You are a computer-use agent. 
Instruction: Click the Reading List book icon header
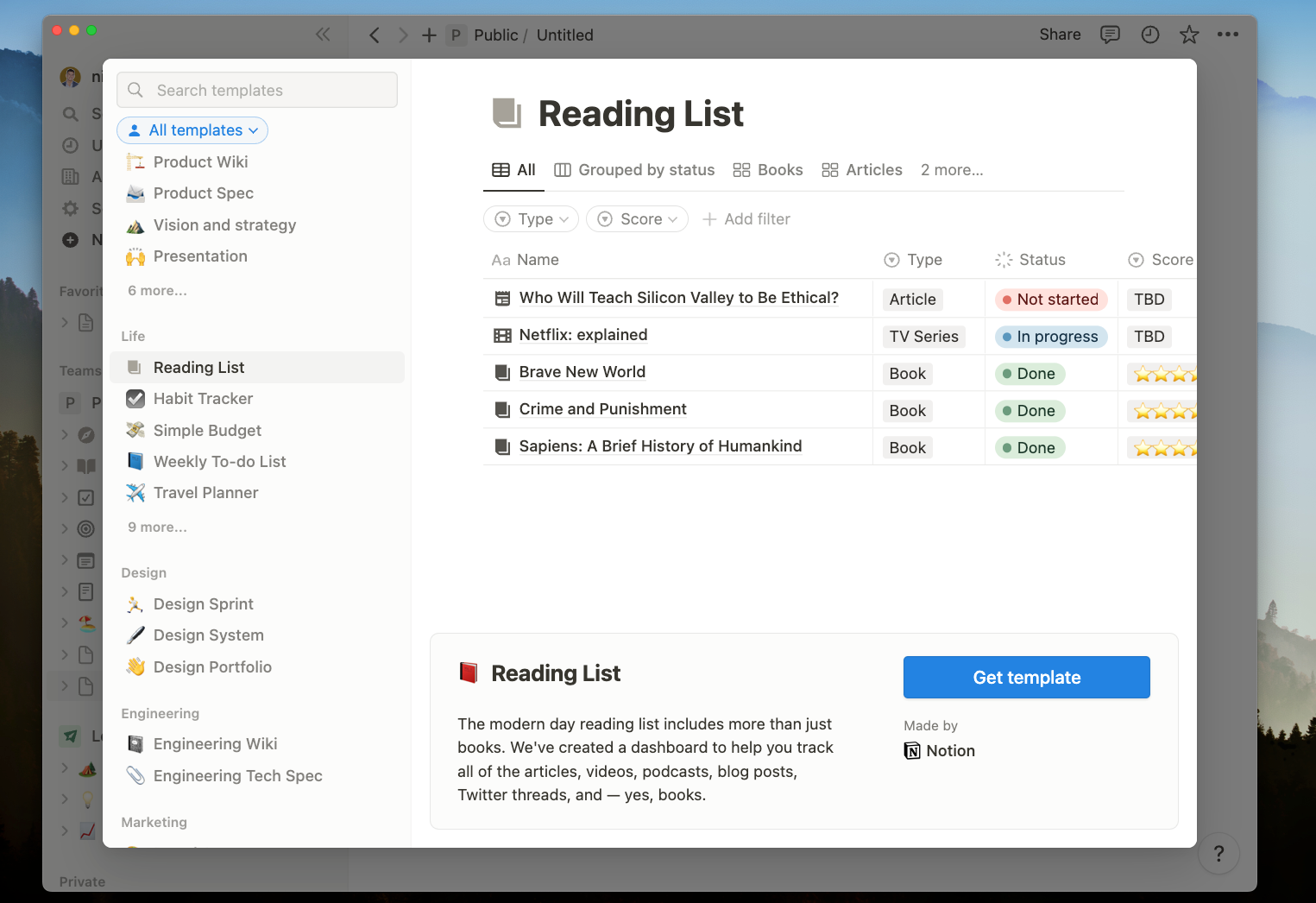[x=507, y=113]
